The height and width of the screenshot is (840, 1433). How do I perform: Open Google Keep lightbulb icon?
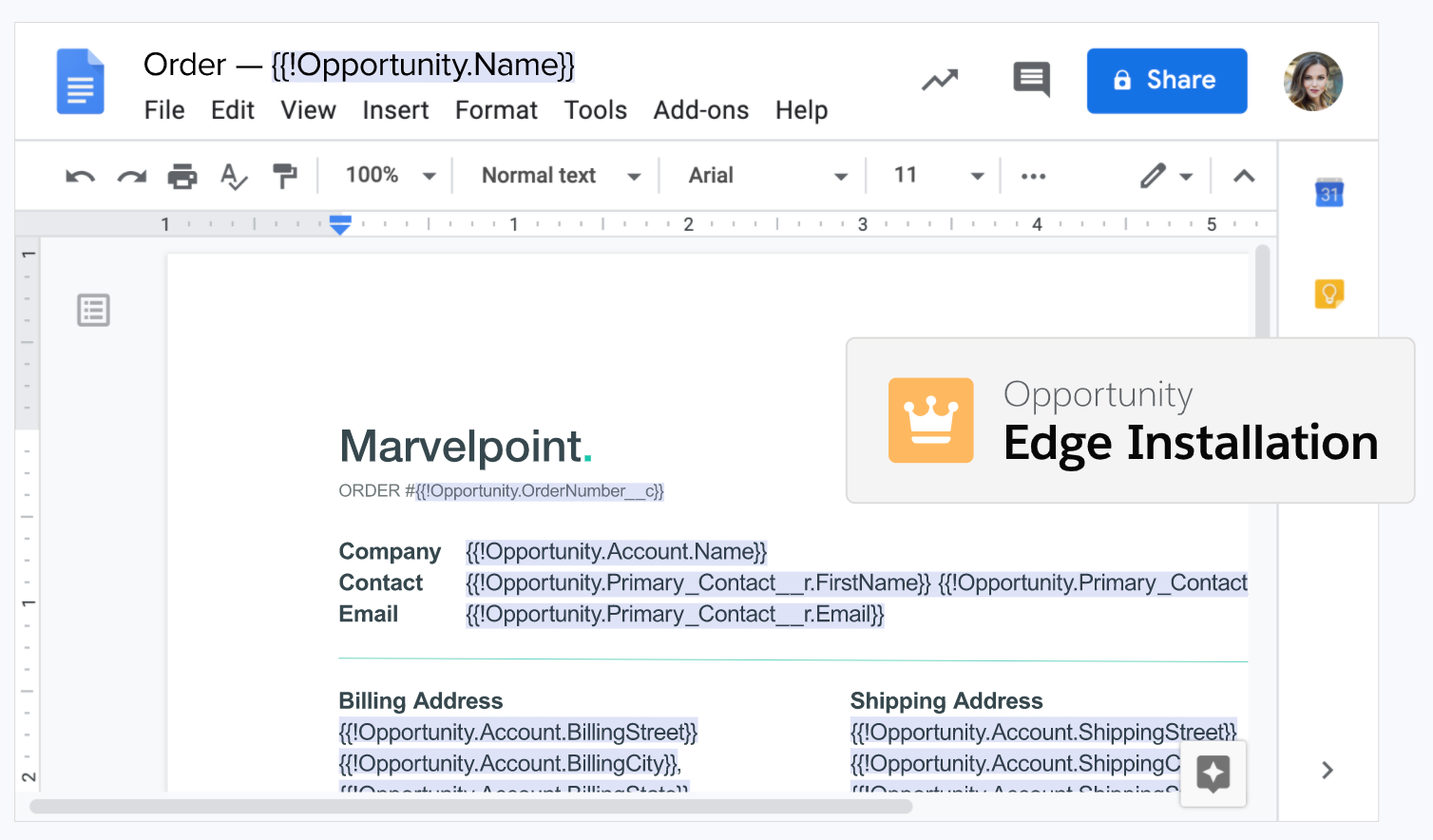click(x=1329, y=294)
